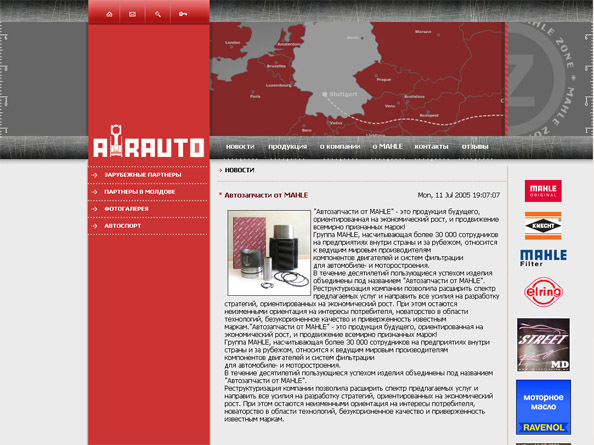Open the Ravenol motor oil banner
Viewport: 594px width, 445px height.
click(x=543, y=407)
